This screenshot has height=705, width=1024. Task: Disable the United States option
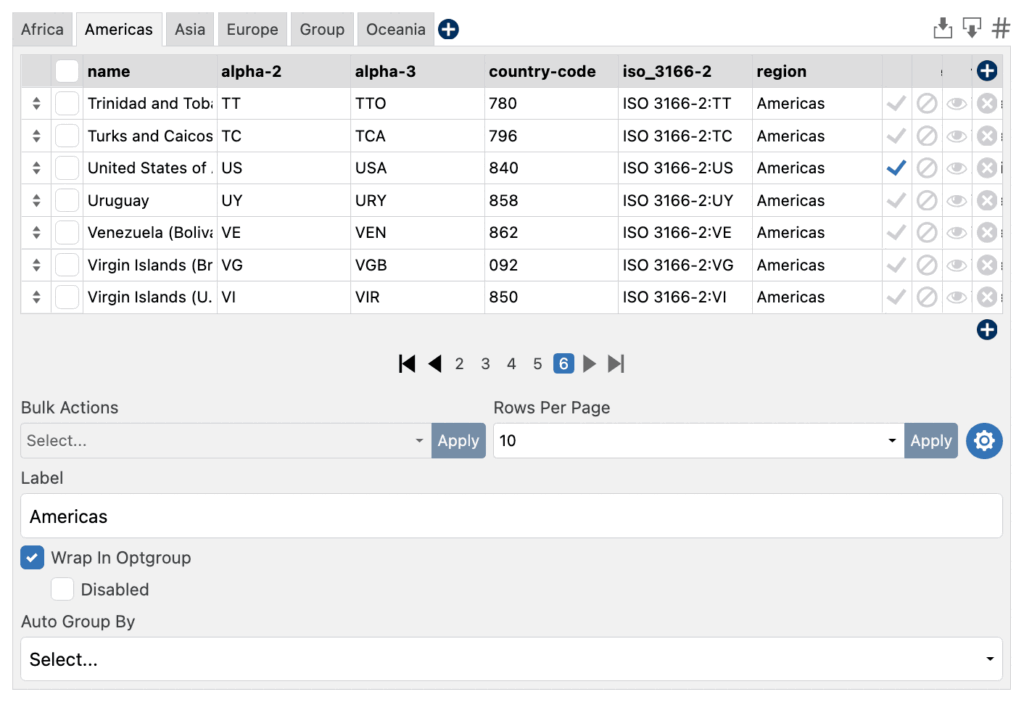tap(927, 168)
